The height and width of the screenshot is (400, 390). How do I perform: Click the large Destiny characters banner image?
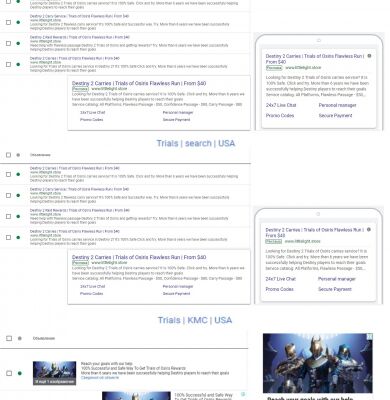(318, 363)
